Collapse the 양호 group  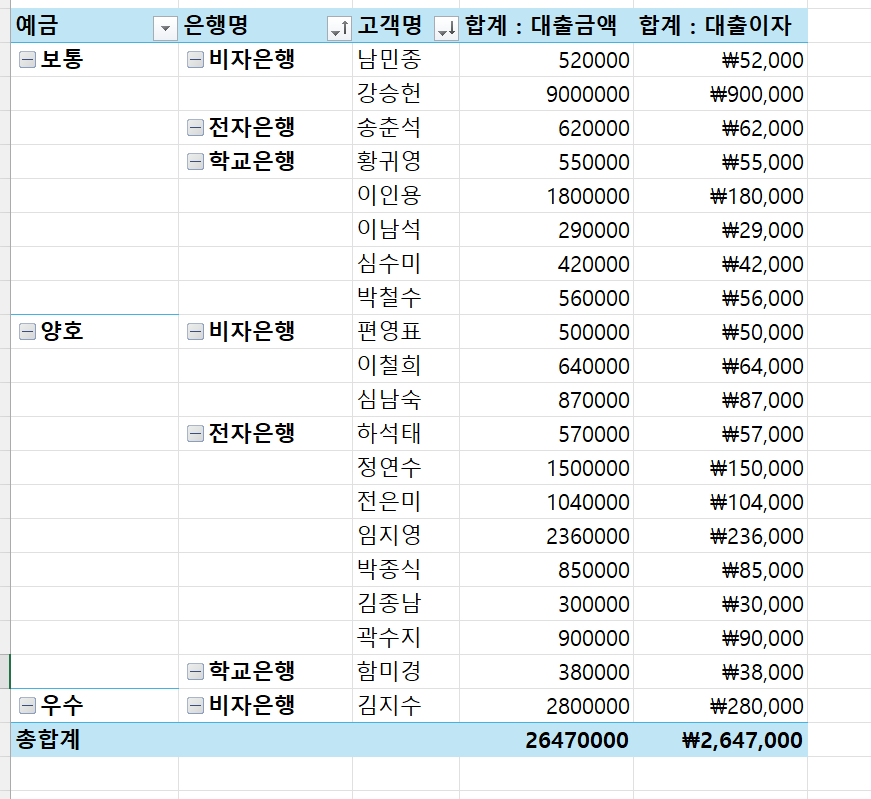click(28, 332)
